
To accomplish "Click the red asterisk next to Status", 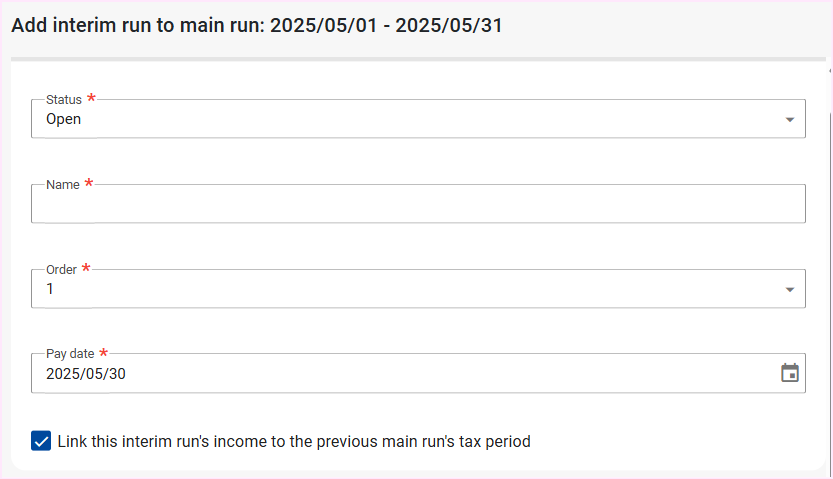I will (92, 99).
